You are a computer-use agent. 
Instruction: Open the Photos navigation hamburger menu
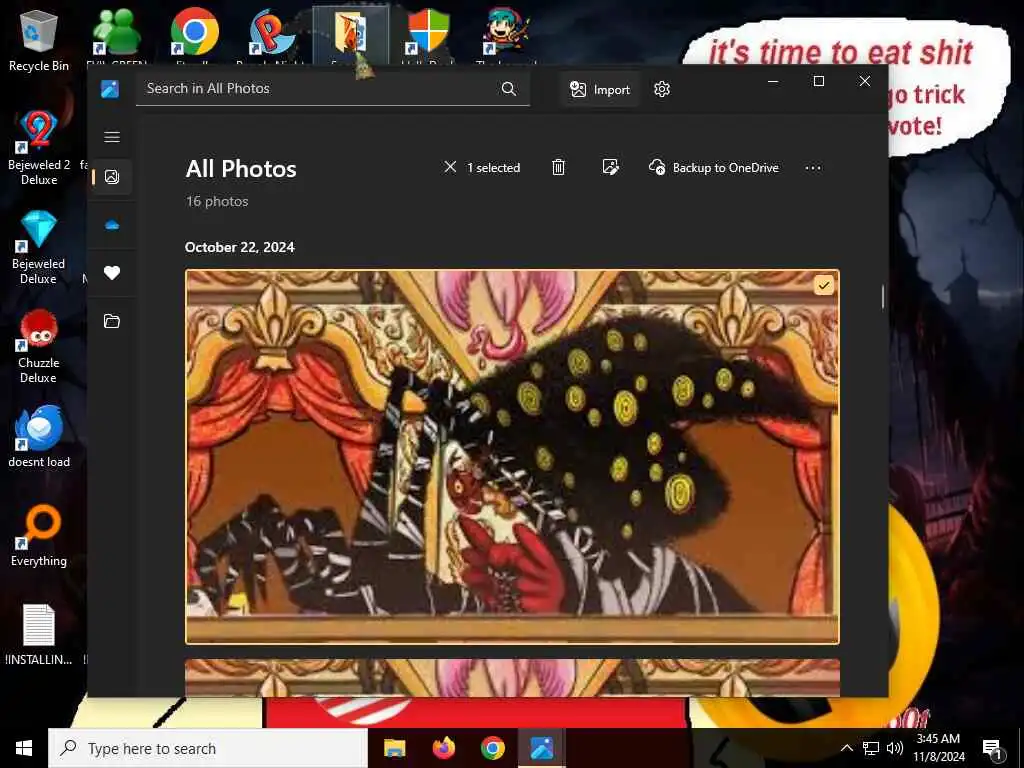click(x=112, y=137)
